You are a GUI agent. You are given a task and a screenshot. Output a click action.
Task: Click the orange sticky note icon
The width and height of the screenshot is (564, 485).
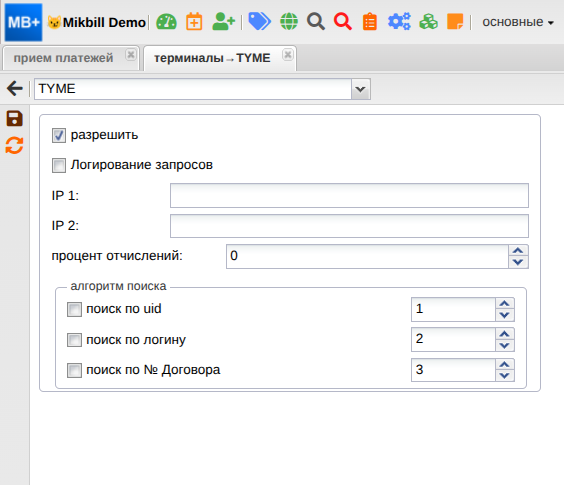point(455,22)
